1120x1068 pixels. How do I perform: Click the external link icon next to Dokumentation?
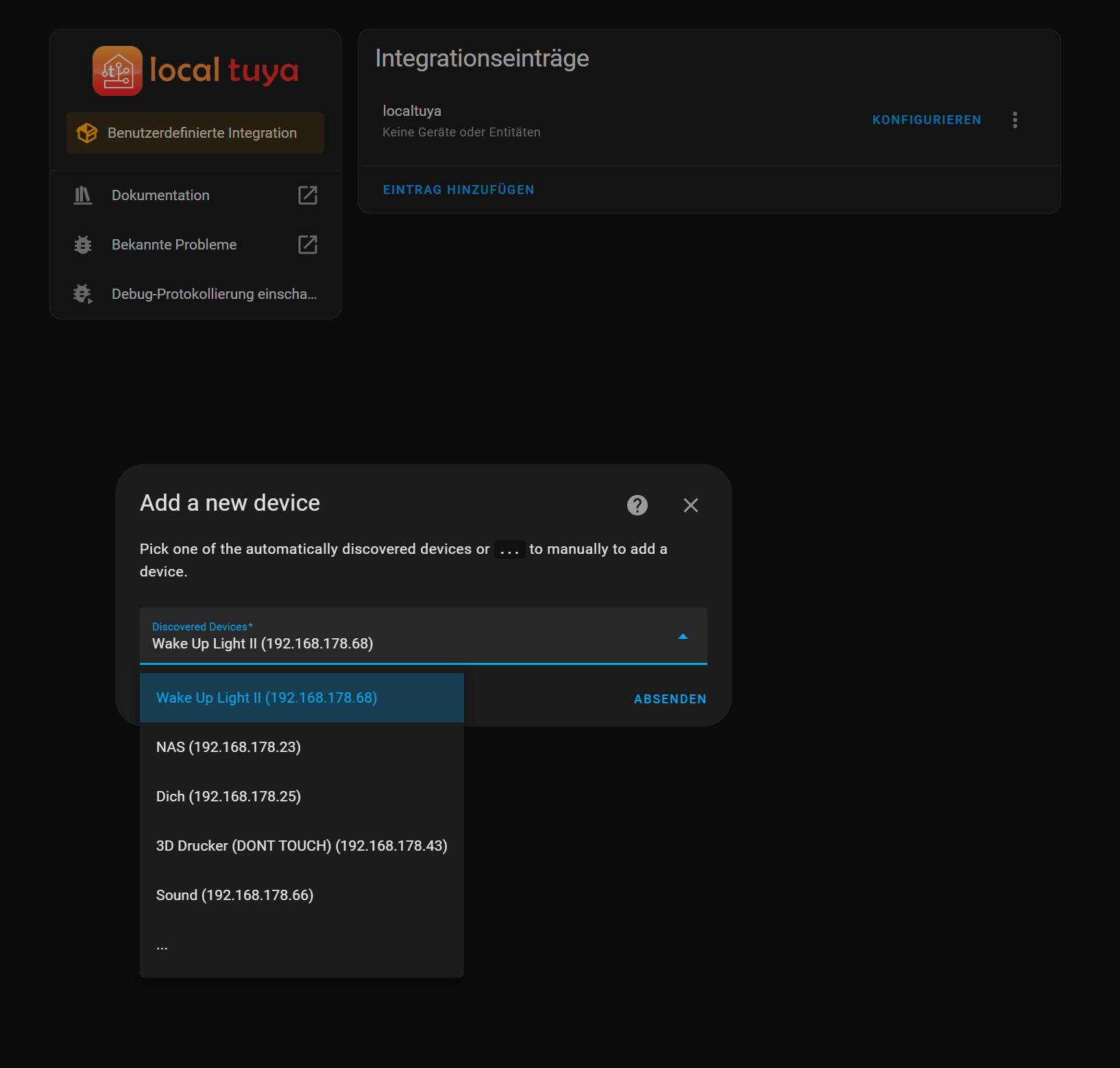pos(307,195)
